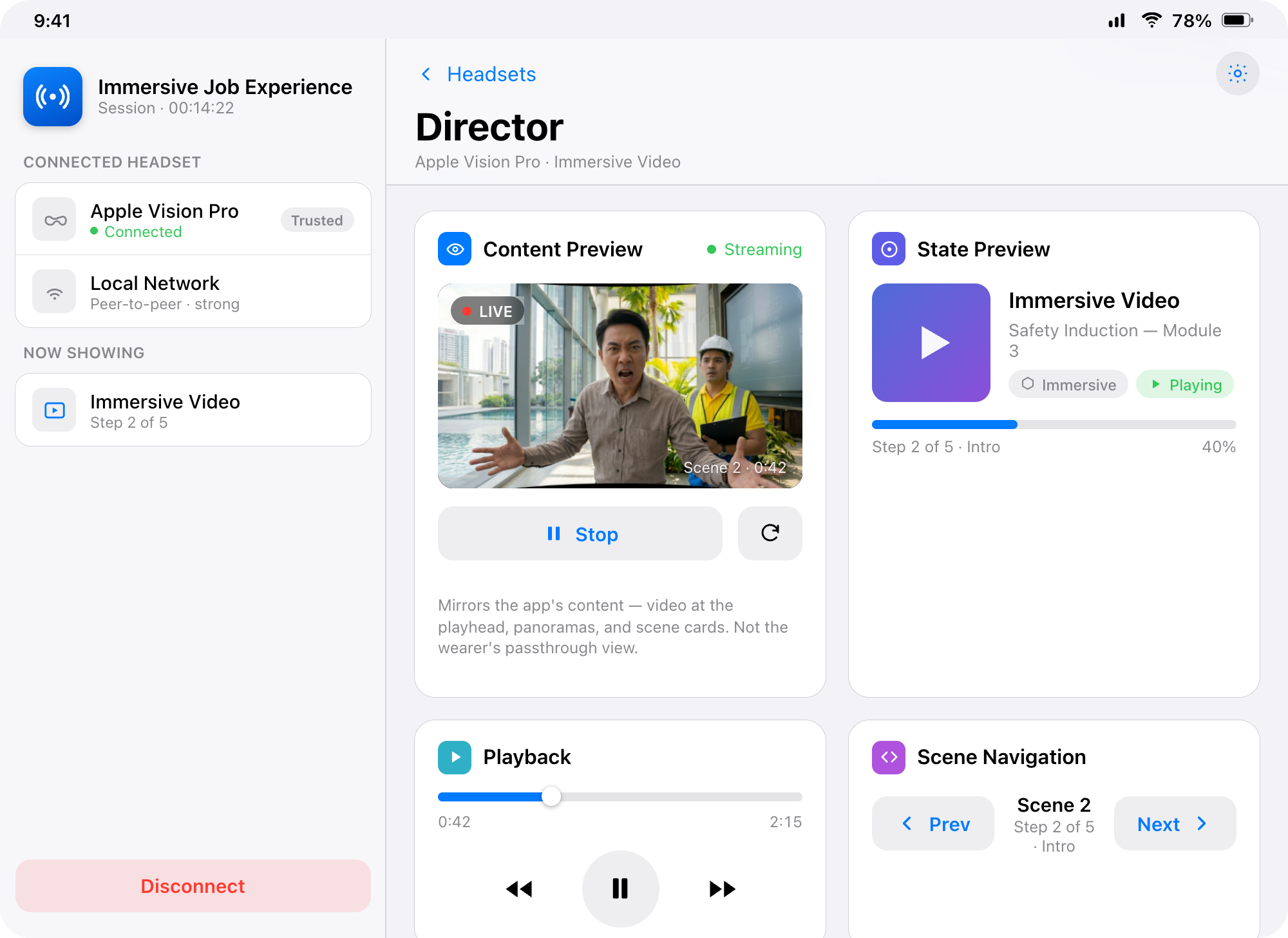Navigate back to Headsets list
Screen dimensions: 1288x938
[491, 75]
